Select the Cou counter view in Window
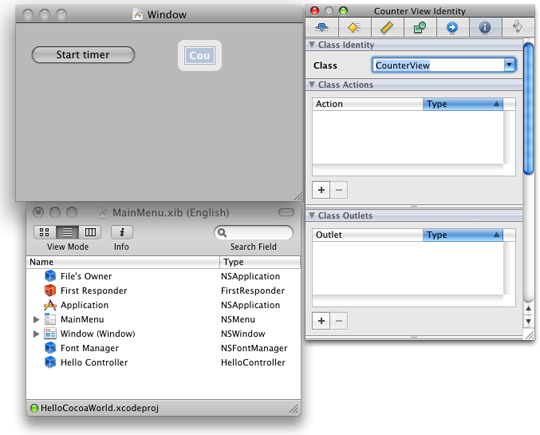540x435 pixels. tap(200, 55)
